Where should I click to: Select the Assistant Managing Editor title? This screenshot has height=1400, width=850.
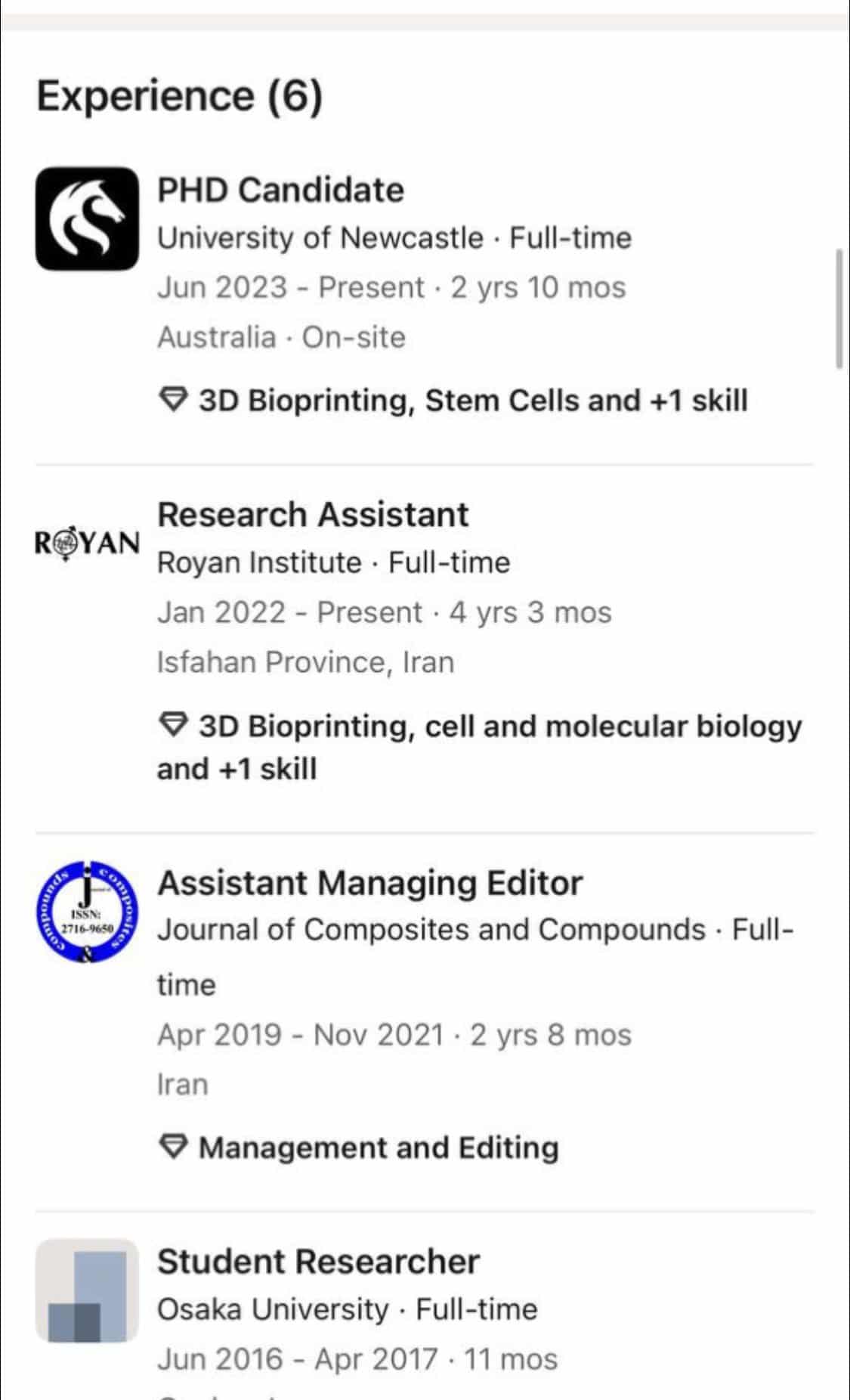point(369,883)
